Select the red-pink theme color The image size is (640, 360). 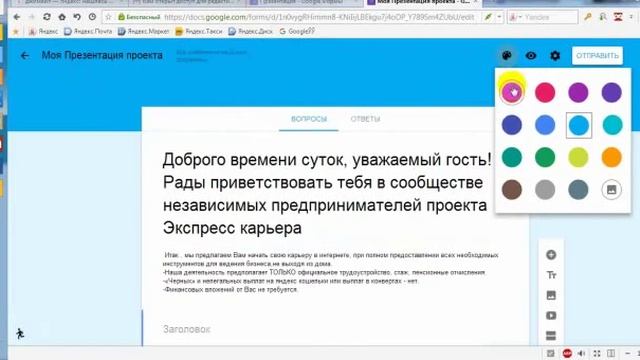(545, 92)
